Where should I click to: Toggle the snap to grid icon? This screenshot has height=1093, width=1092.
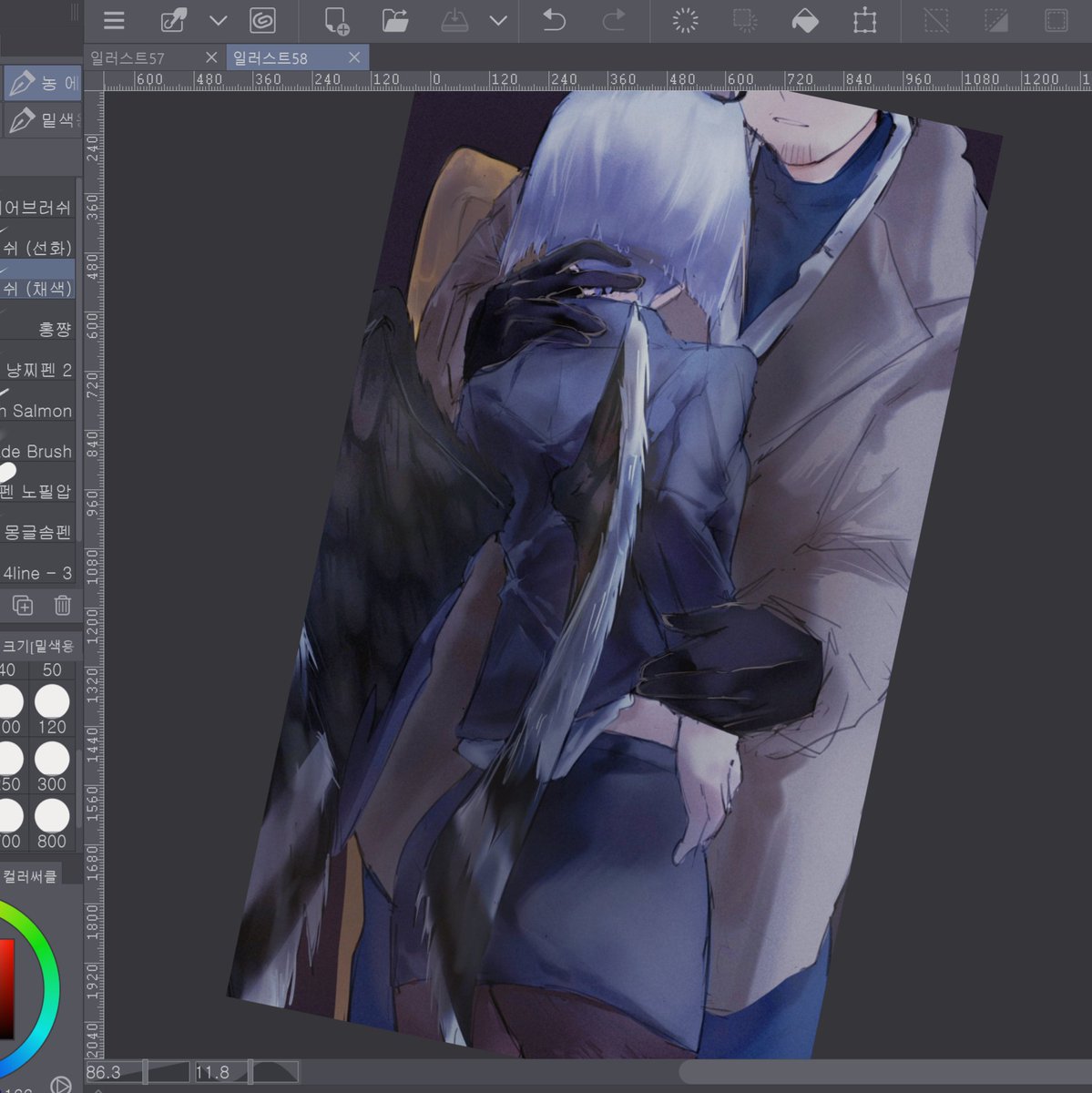tap(1056, 20)
